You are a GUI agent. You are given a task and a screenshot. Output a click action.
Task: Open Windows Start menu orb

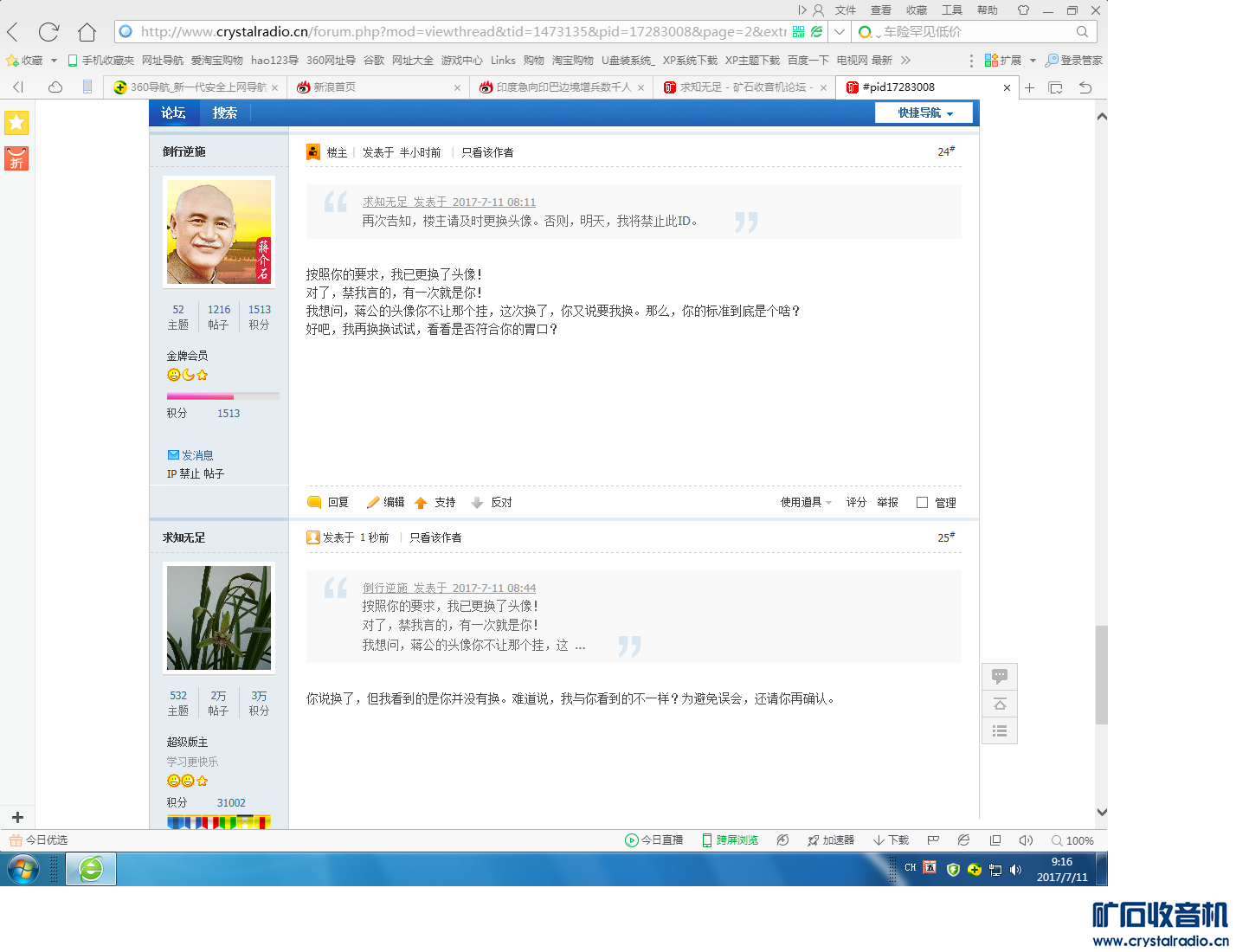tap(23, 868)
